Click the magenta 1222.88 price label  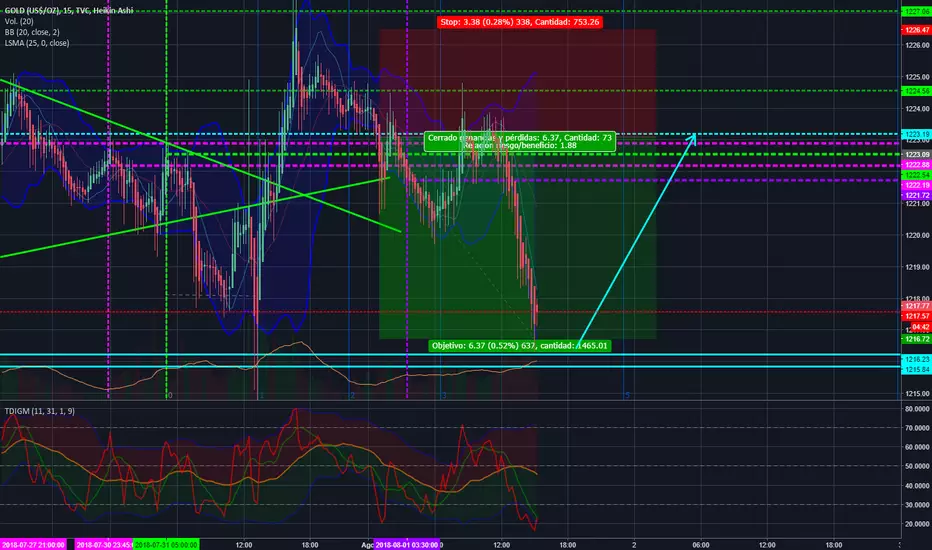pyautogui.click(x=916, y=165)
